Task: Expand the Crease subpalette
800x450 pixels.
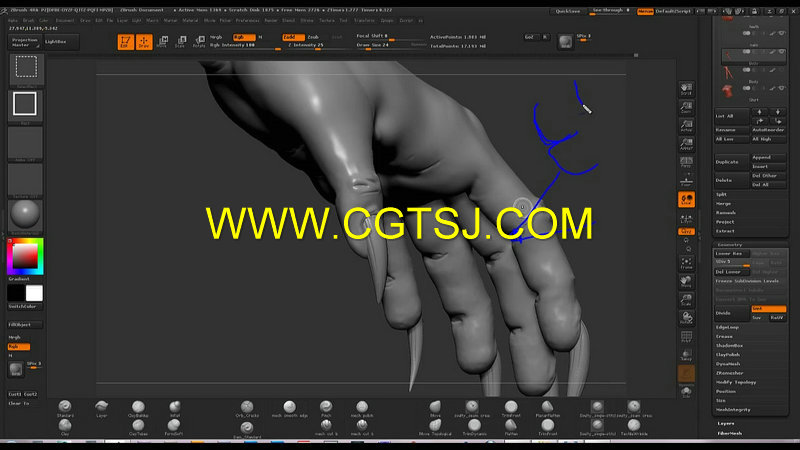Action: (x=724, y=337)
